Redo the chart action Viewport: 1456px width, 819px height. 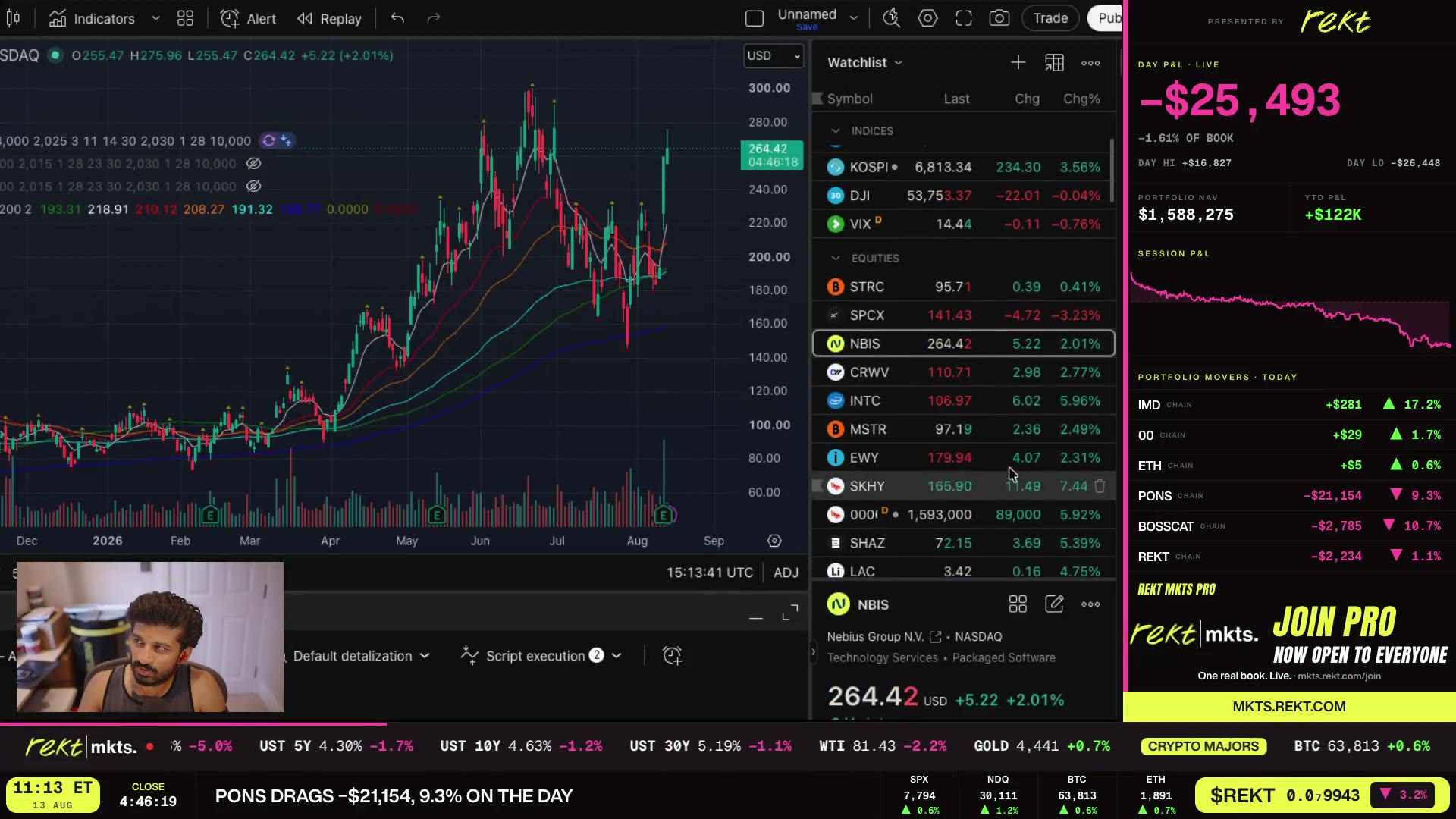(x=433, y=19)
